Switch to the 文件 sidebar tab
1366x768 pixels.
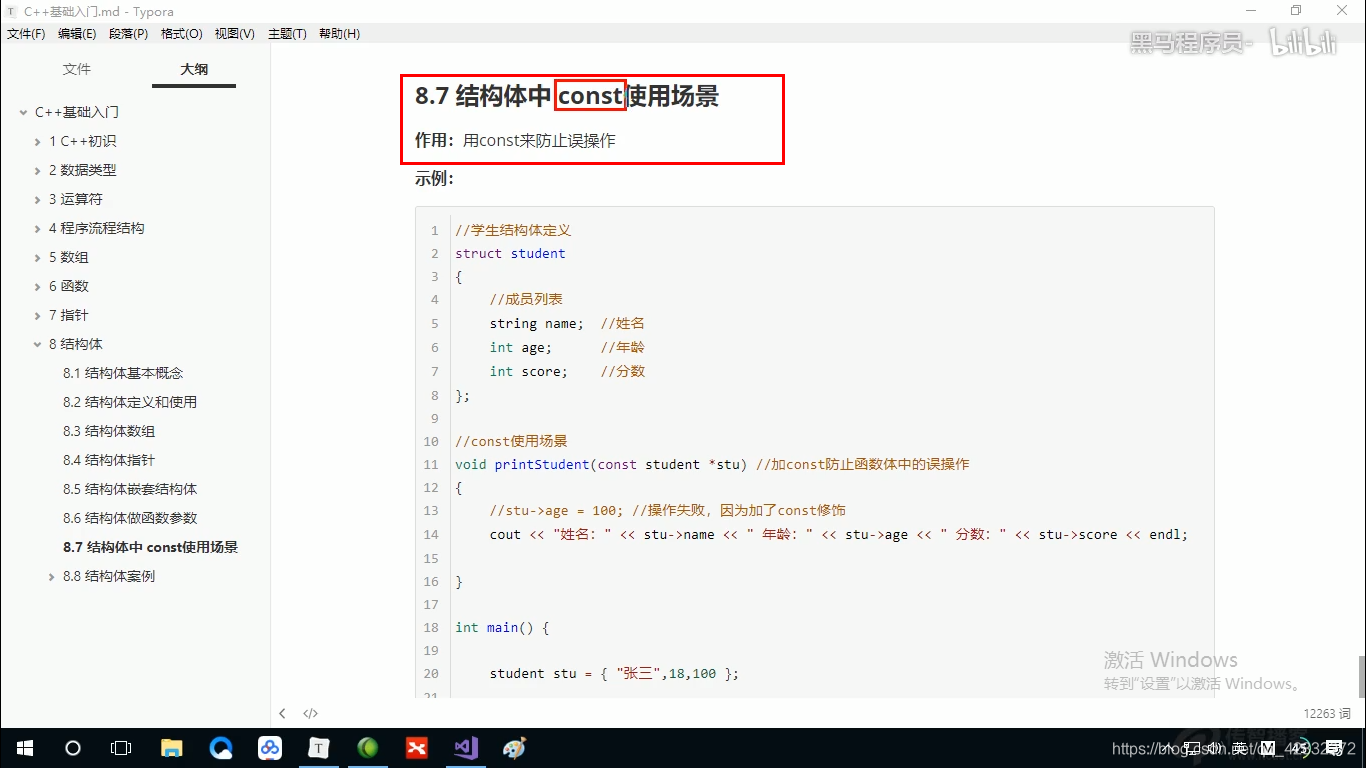77,69
